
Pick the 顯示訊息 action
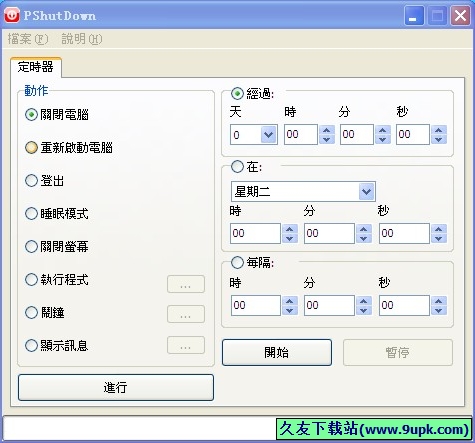click(x=31, y=346)
